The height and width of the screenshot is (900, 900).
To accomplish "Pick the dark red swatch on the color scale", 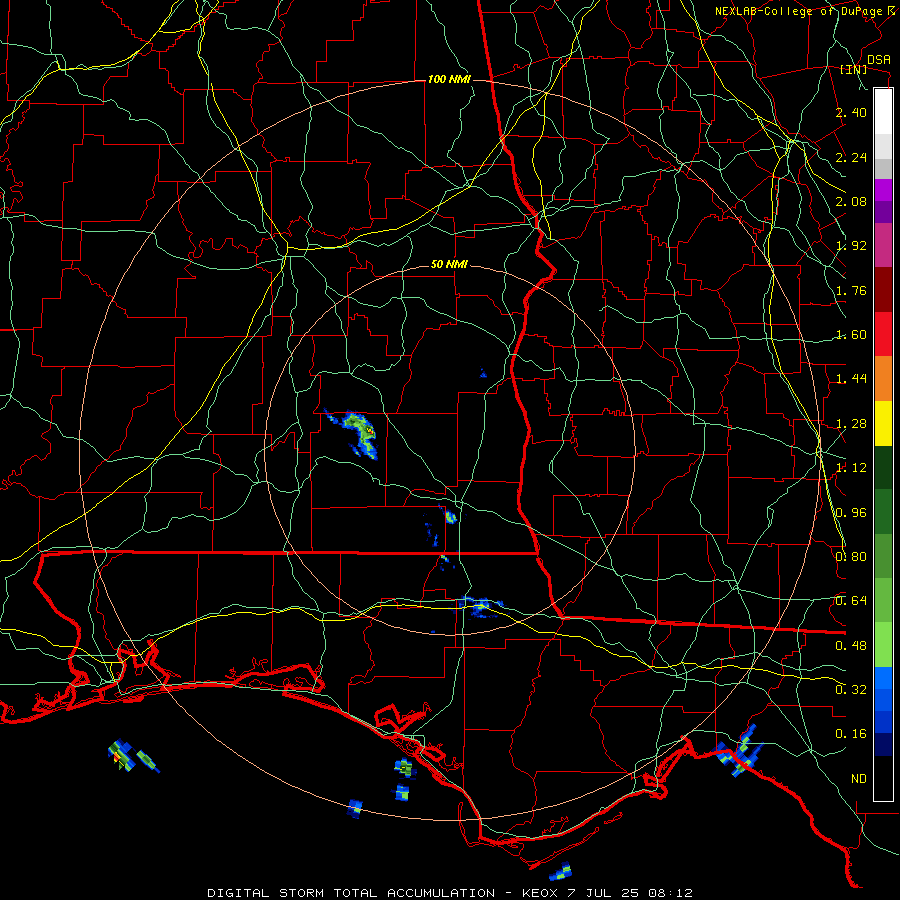I will (883, 290).
